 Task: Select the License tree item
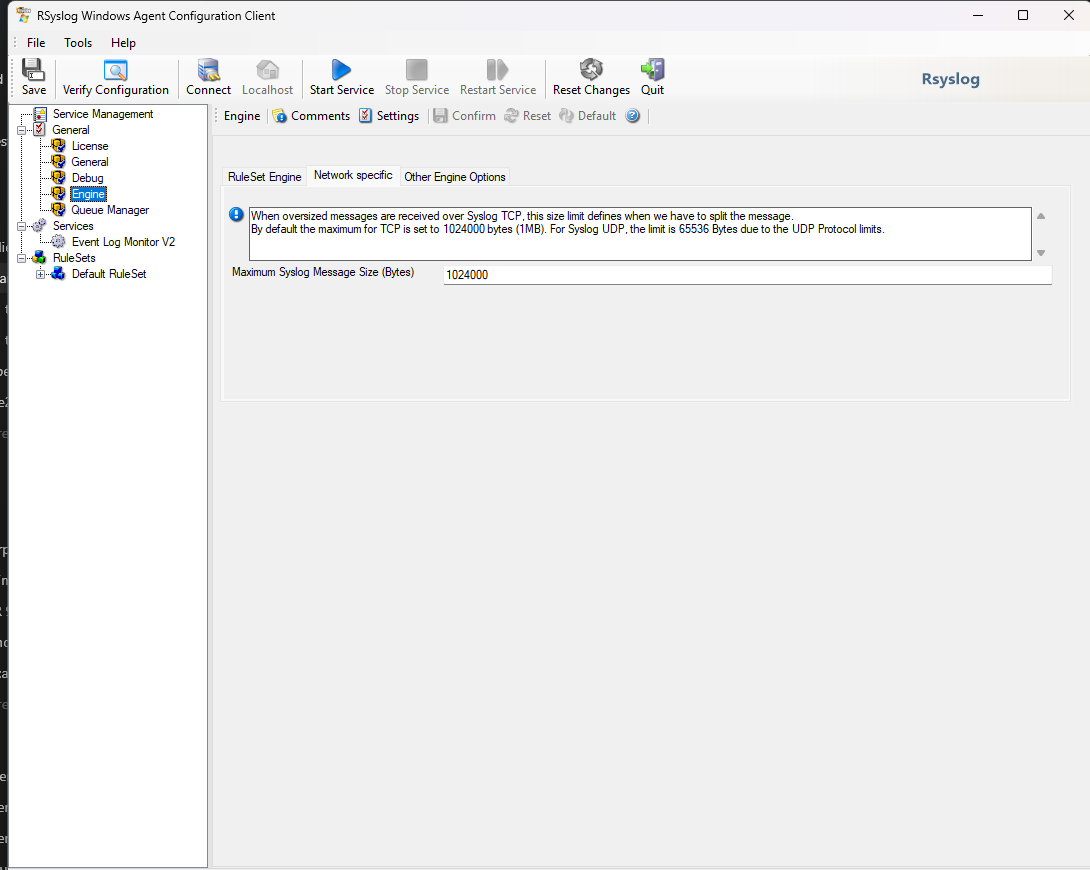(90, 146)
